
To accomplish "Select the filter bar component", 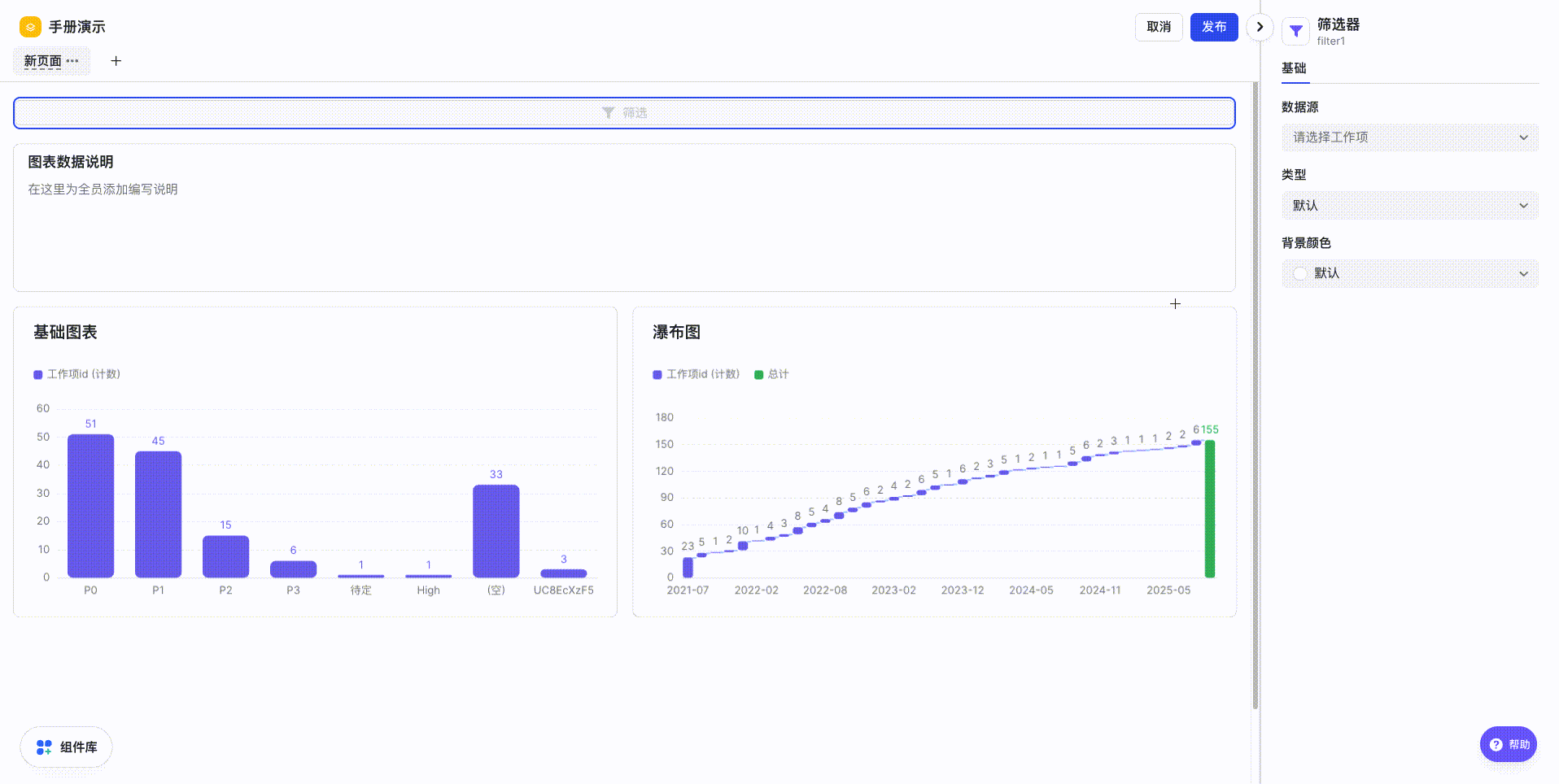I will (624, 113).
